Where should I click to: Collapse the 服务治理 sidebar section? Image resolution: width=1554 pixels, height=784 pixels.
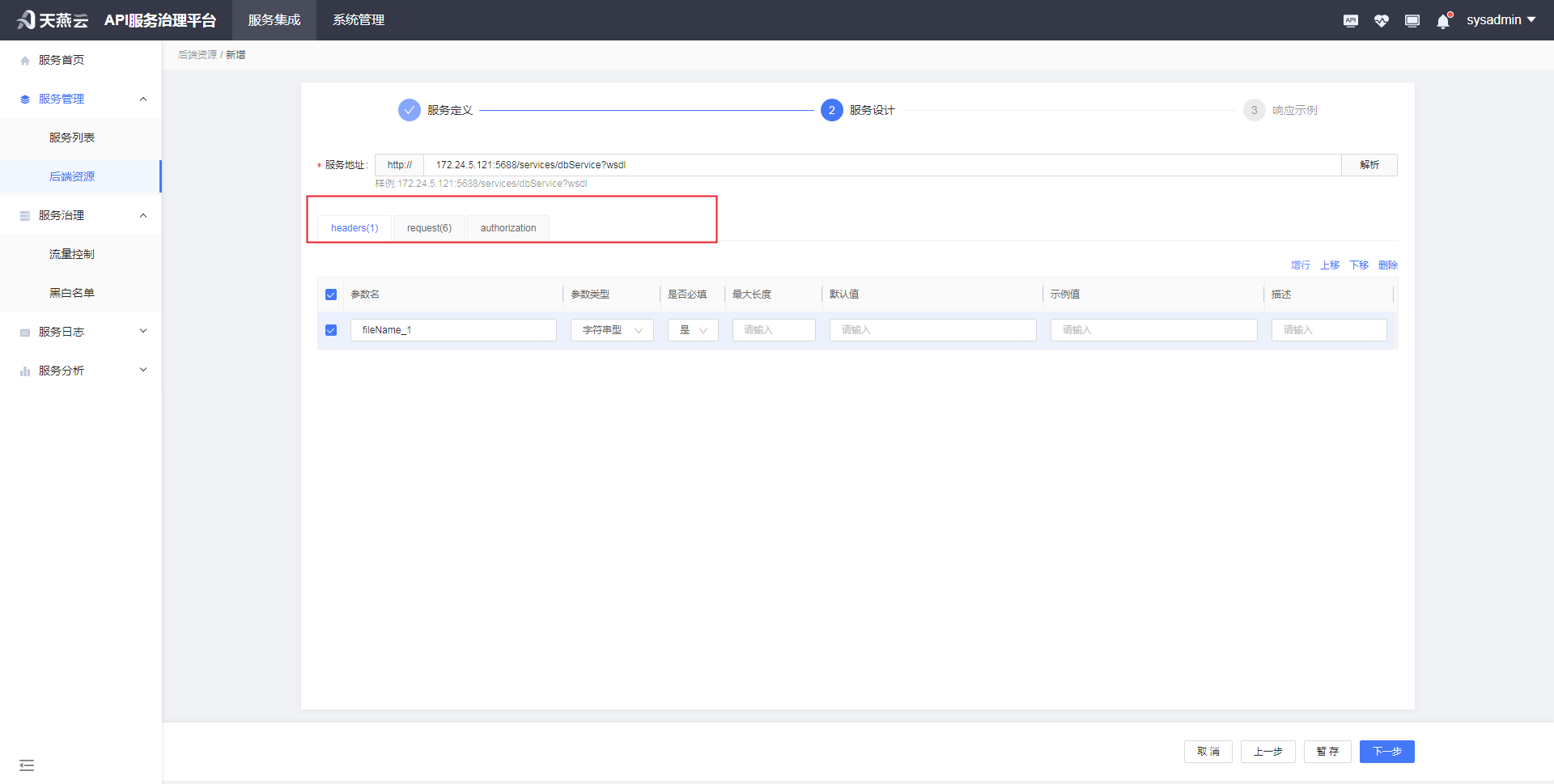(142, 215)
